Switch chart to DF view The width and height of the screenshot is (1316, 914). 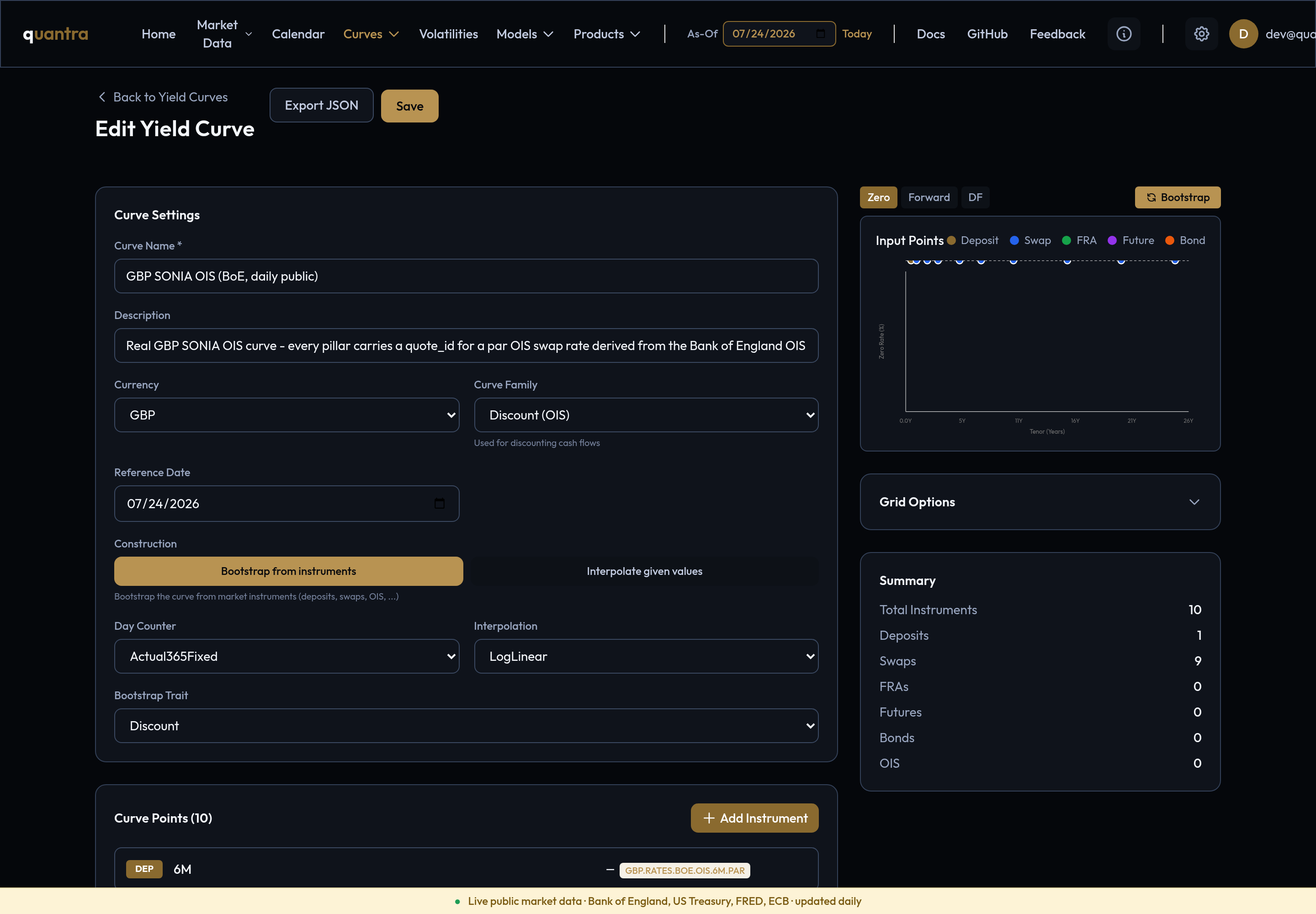pyautogui.click(x=975, y=197)
